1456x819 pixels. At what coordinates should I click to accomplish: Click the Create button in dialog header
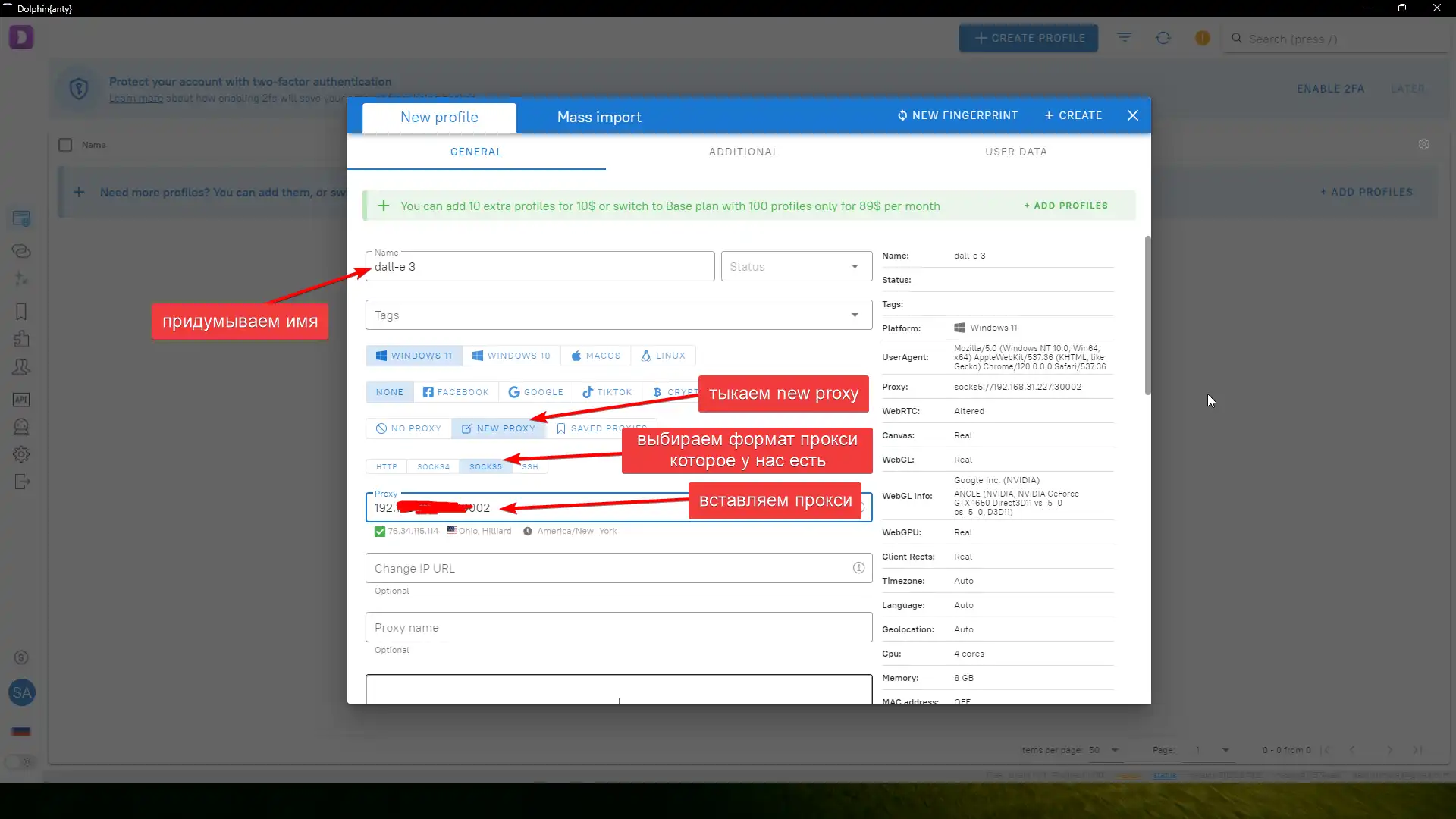click(1073, 115)
